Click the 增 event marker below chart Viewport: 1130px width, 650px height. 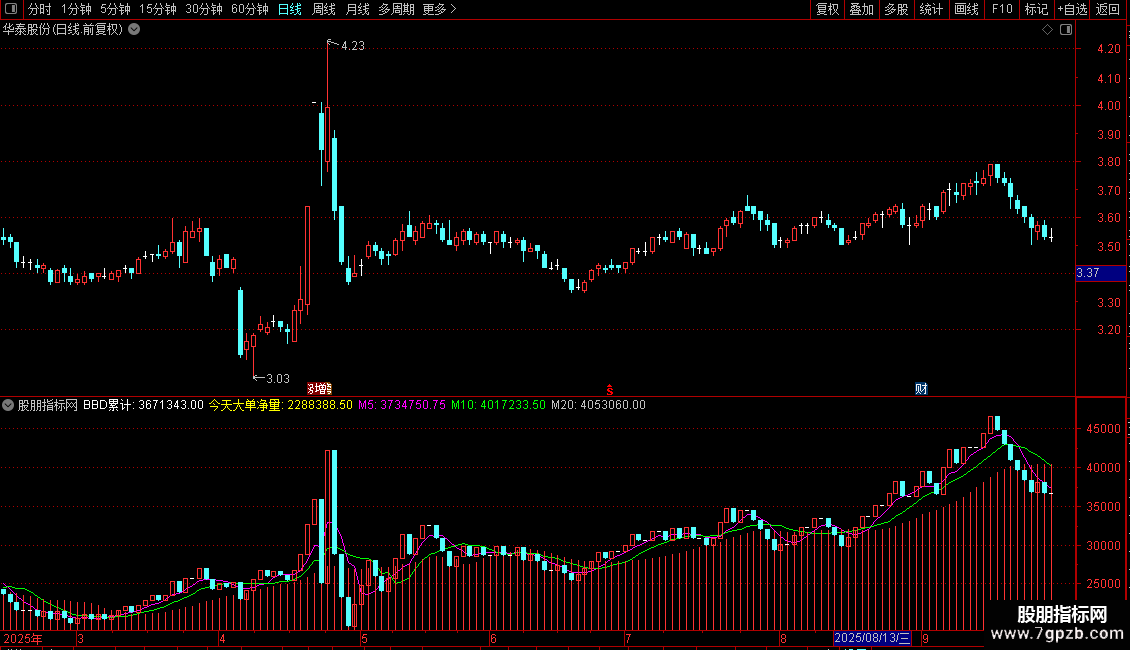point(319,389)
